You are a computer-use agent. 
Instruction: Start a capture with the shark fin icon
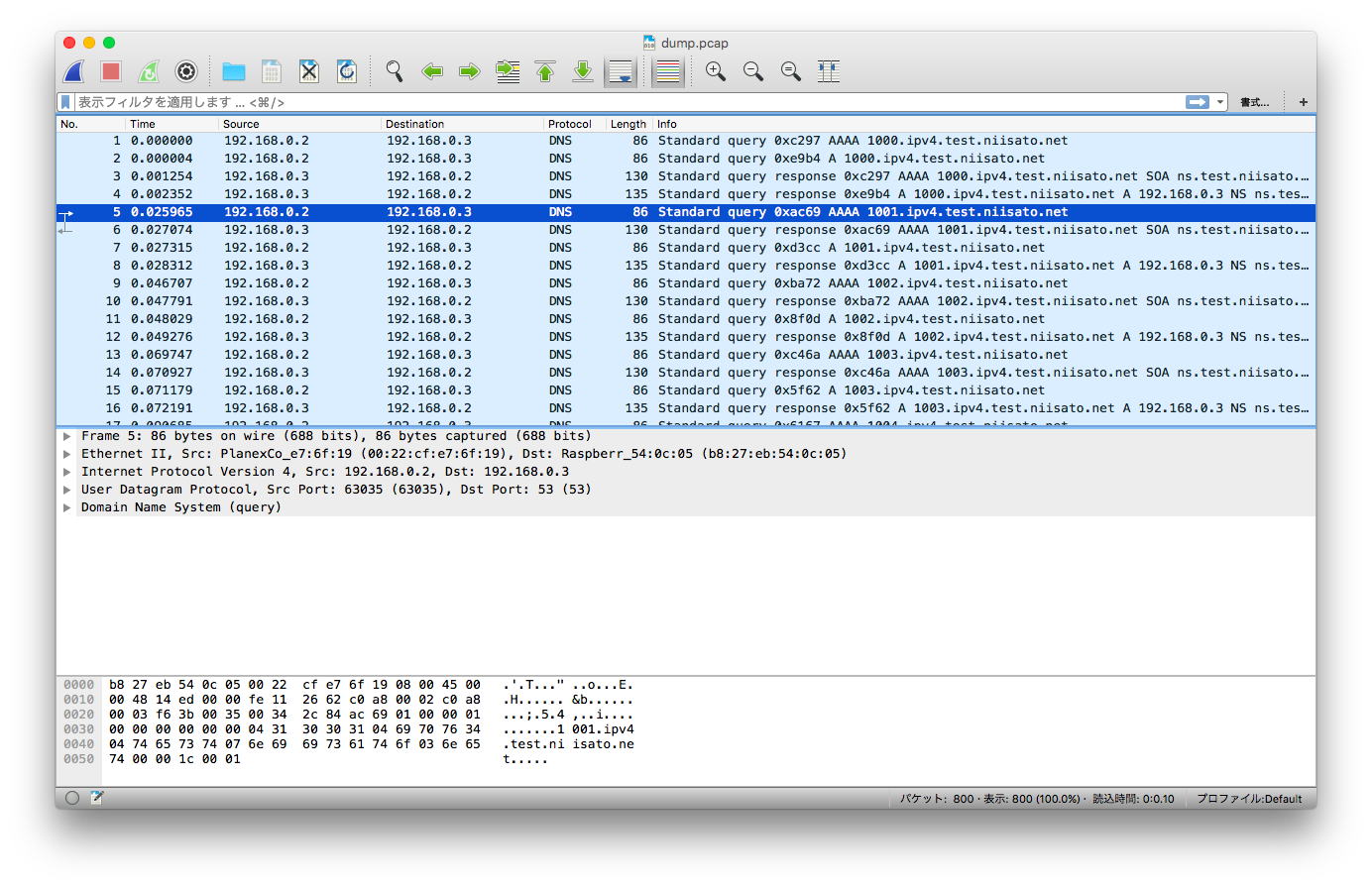click(x=74, y=71)
